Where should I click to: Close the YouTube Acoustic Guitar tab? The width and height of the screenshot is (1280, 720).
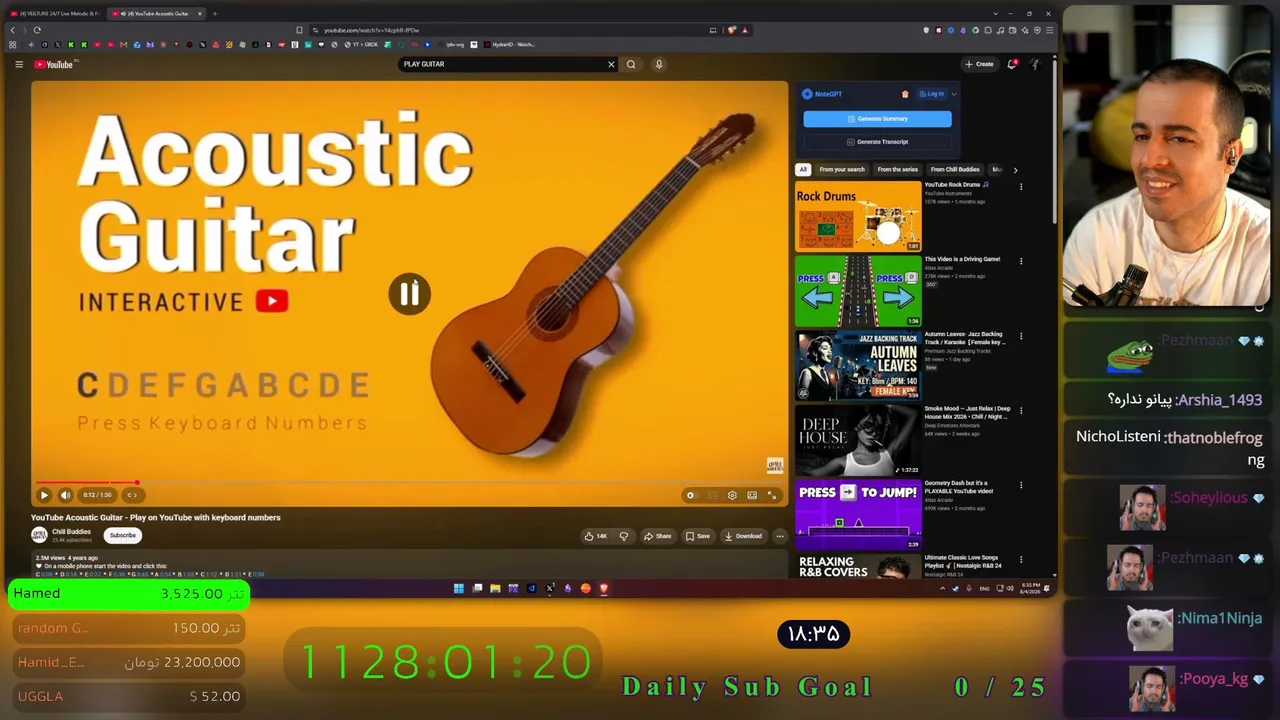point(200,13)
